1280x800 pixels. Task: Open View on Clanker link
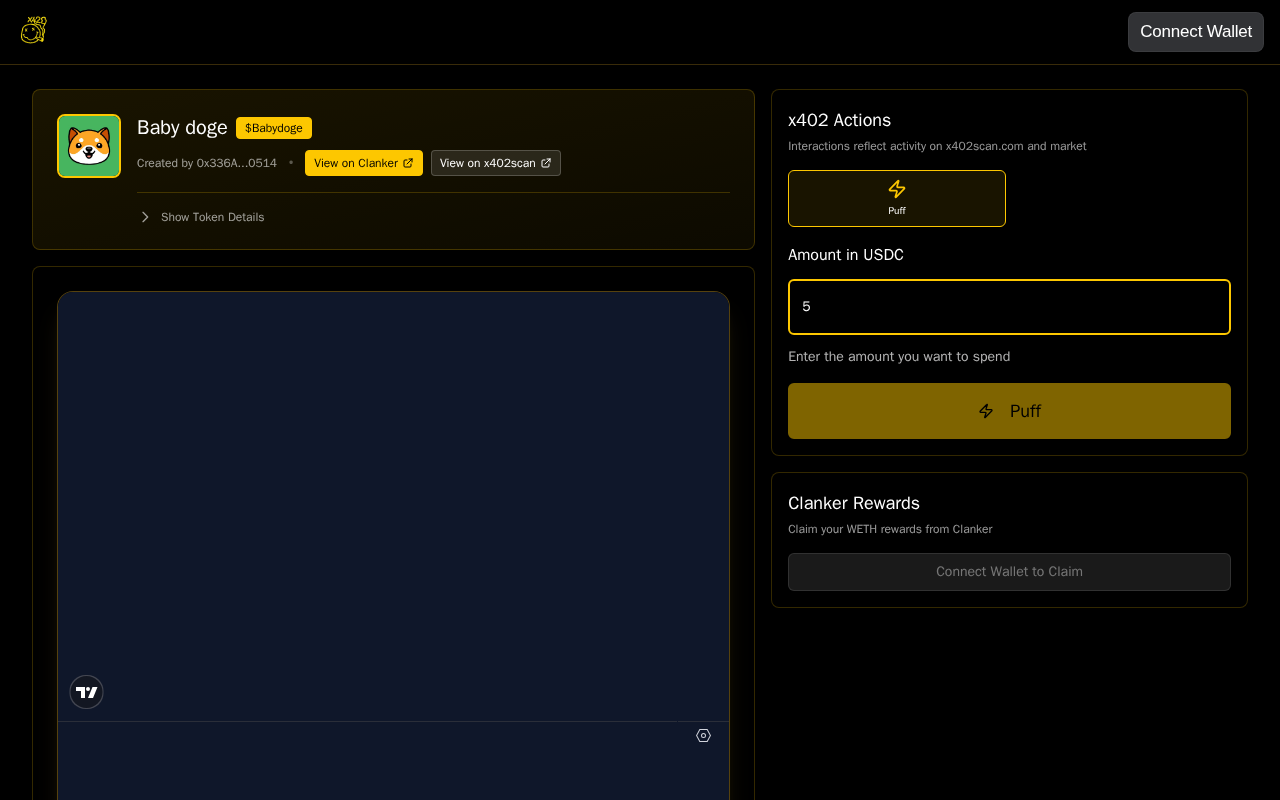(x=364, y=163)
